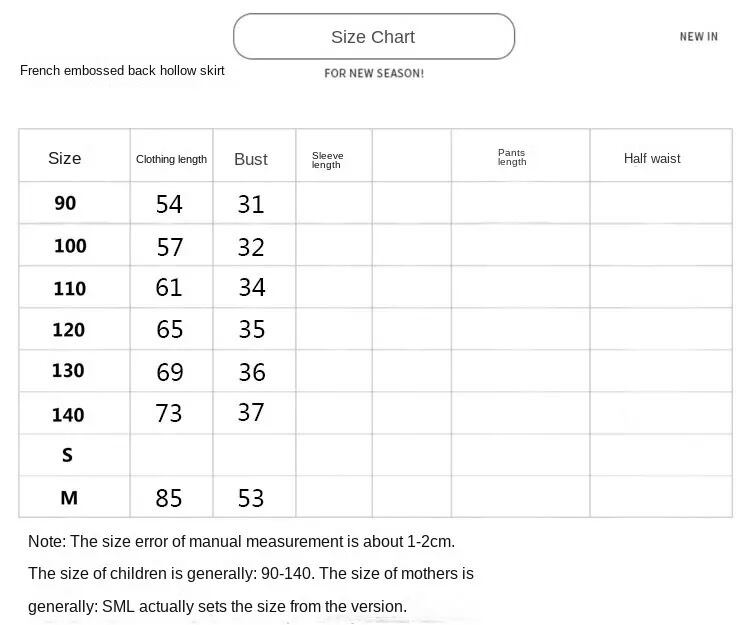
Task: Select the size 90 row label
Action: 65,203
